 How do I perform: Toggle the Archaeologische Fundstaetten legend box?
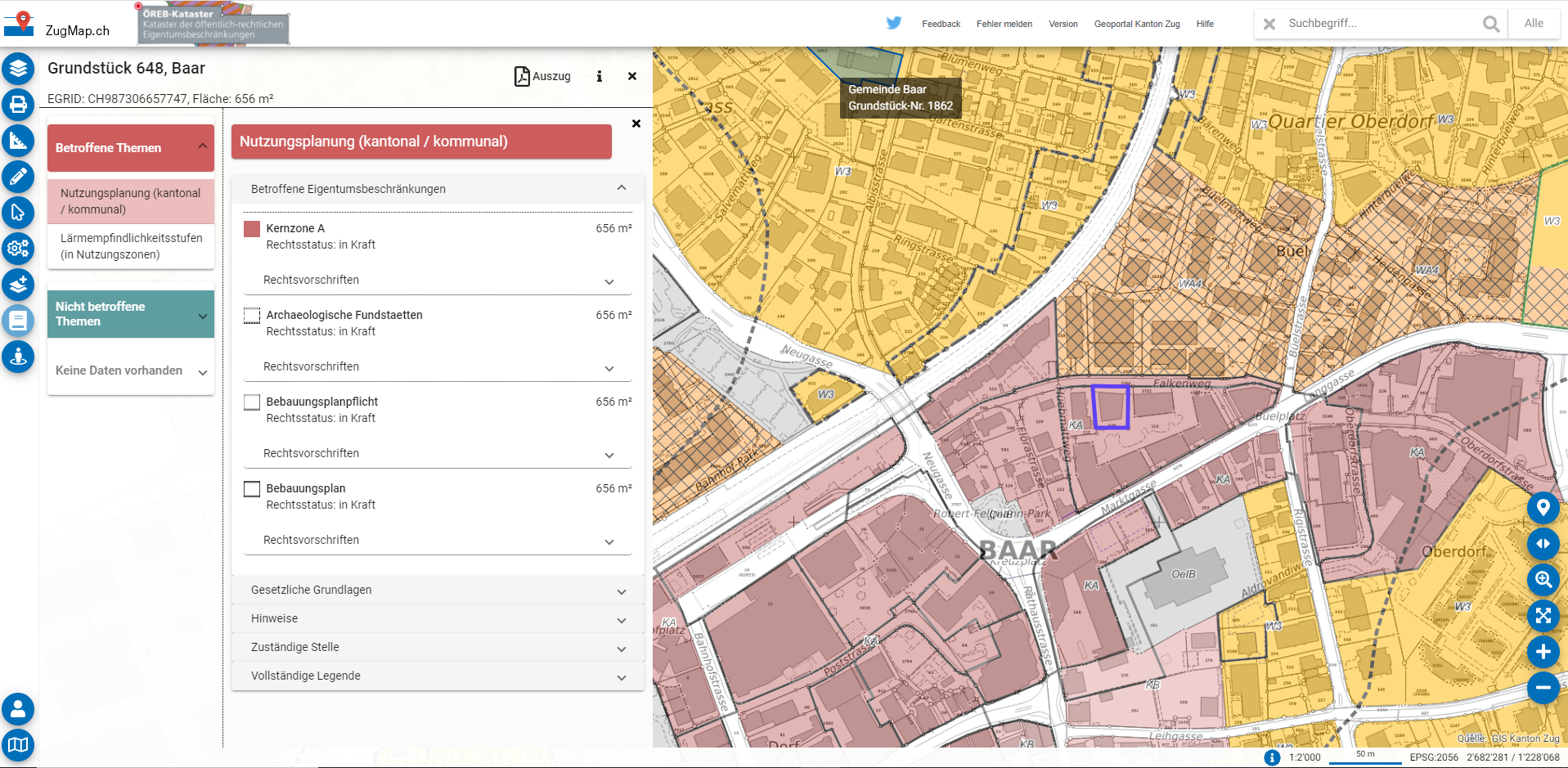[x=252, y=316]
